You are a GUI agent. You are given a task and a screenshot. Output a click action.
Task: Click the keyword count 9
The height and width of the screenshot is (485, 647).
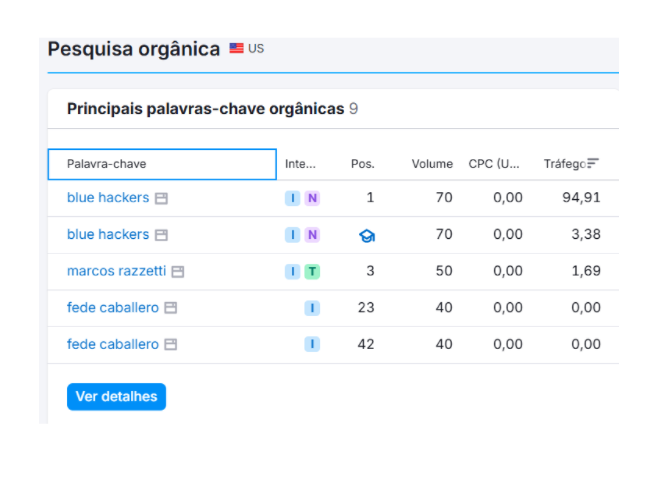coord(353,109)
